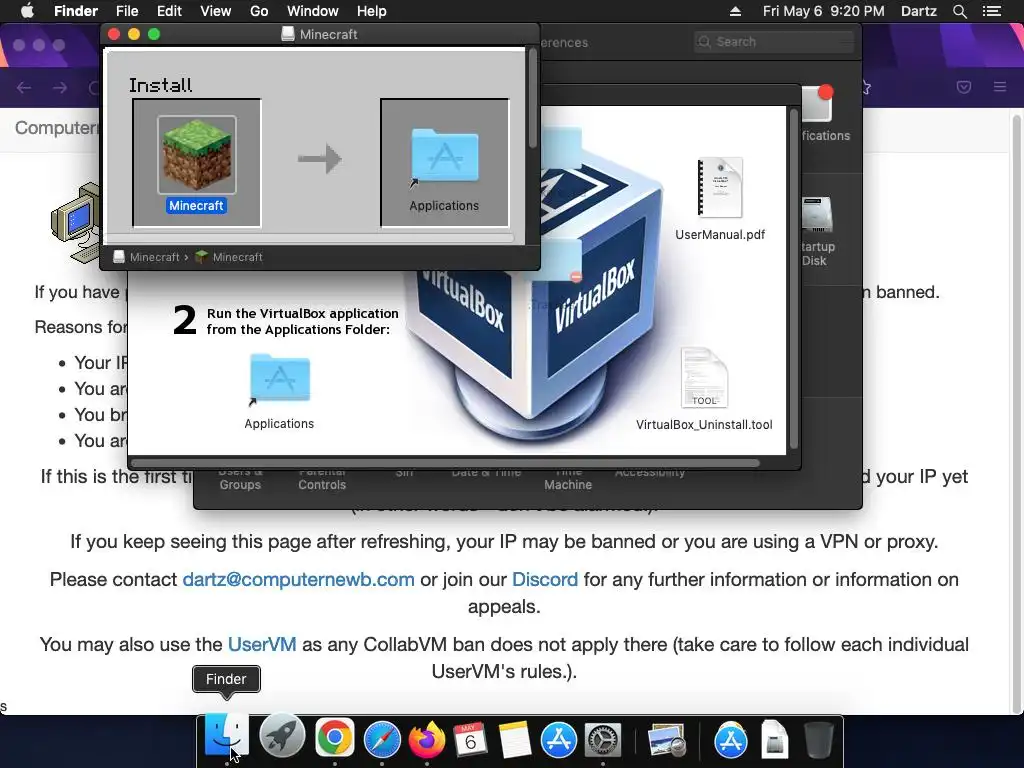Launch Google Chrome from the Dock
Image resolution: width=1024 pixels, height=768 pixels.
[x=334, y=738]
